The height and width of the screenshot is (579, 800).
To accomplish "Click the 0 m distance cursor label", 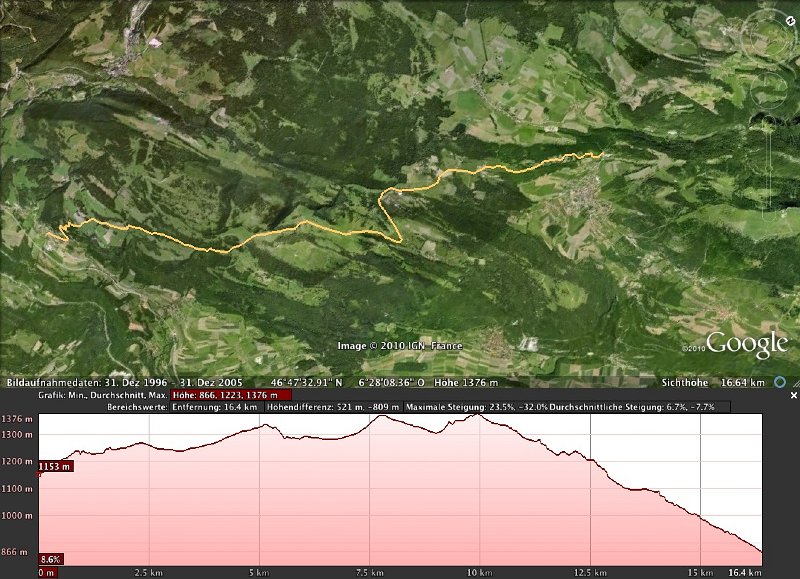I will pyautogui.click(x=47, y=573).
